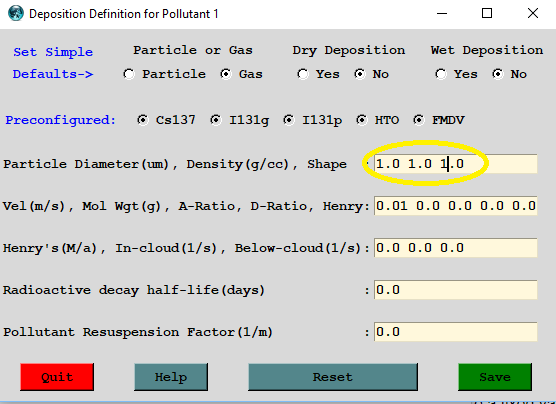Click the HYSPLIT globe icon in title bar

point(16,13)
